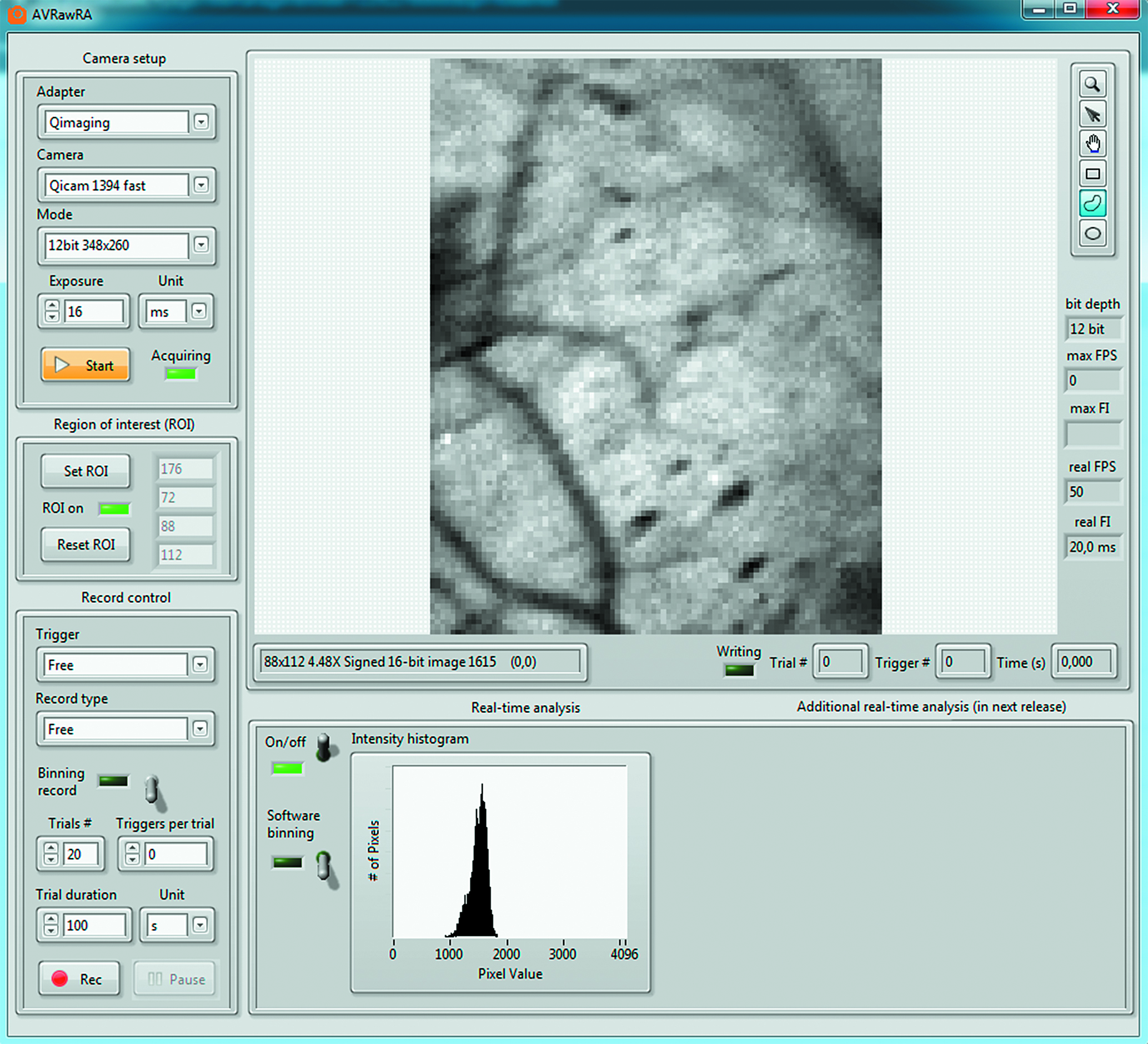Select the rectangle ROI tool
The height and width of the screenshot is (1044, 1148).
[x=1092, y=174]
